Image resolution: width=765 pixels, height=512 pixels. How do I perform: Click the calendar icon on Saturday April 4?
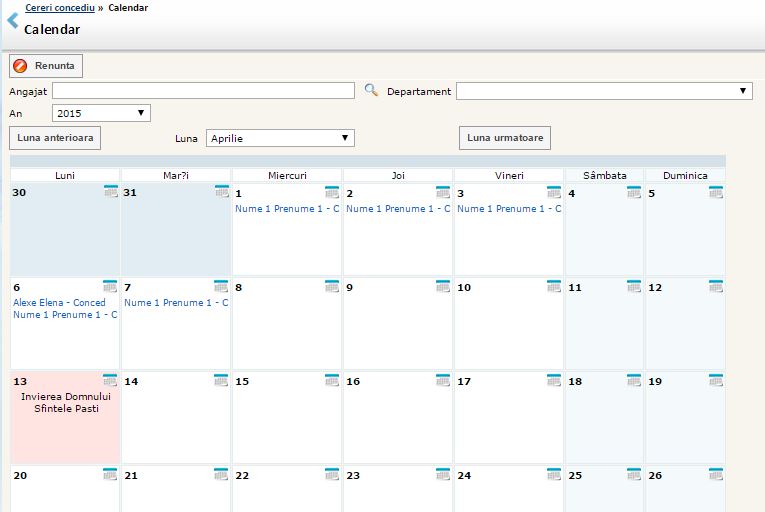(634, 192)
